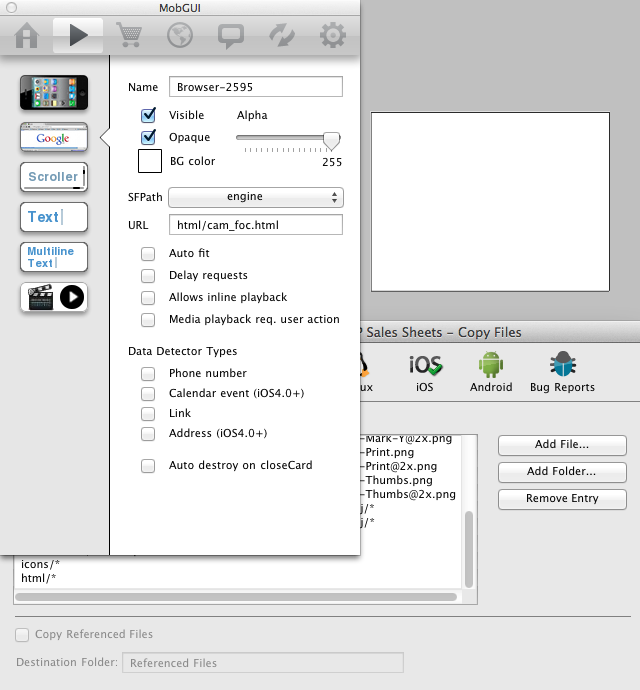Click the globe icon in MobGUI toolbar
The image size is (640, 690).
point(179,37)
